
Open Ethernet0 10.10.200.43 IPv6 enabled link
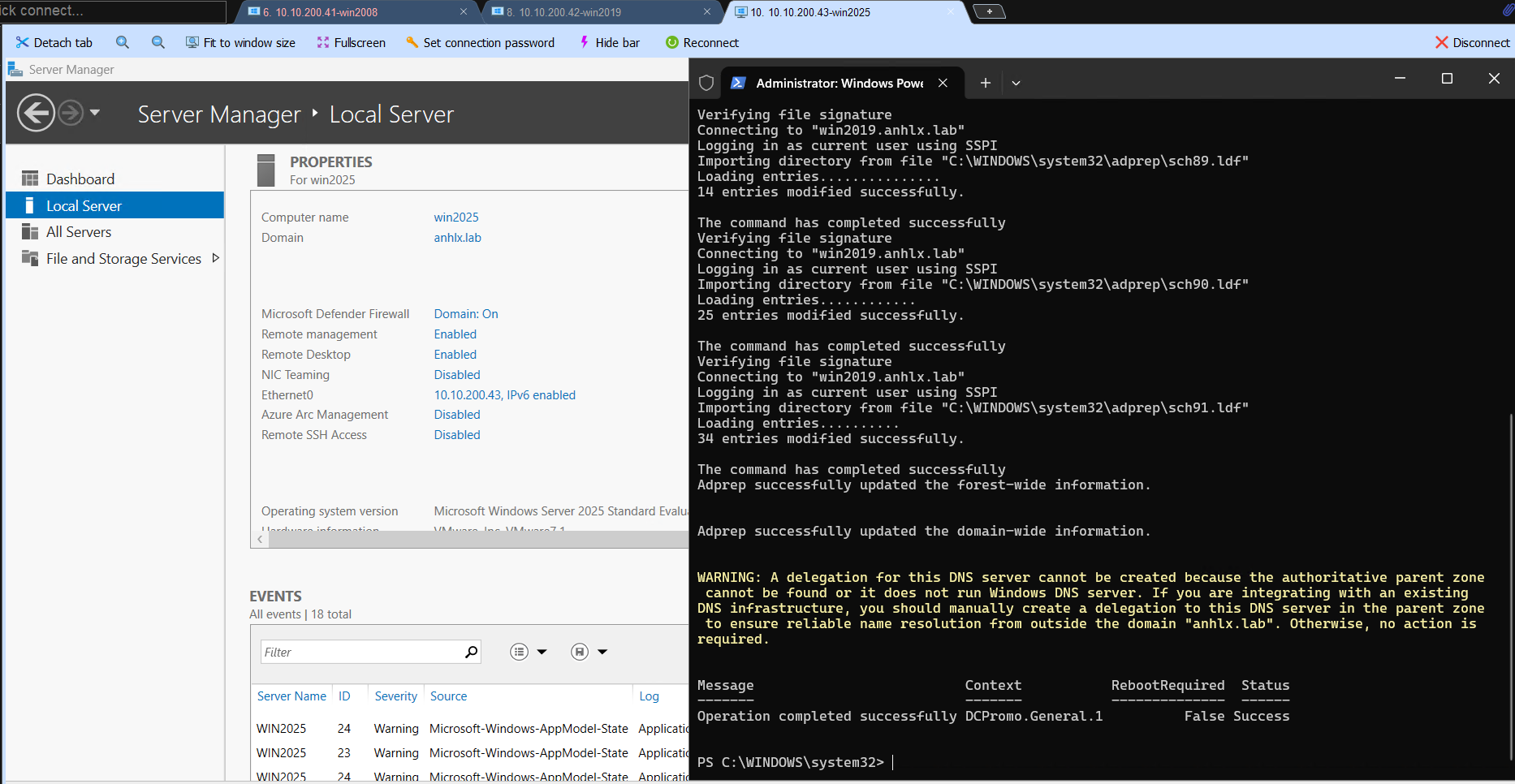coord(504,395)
